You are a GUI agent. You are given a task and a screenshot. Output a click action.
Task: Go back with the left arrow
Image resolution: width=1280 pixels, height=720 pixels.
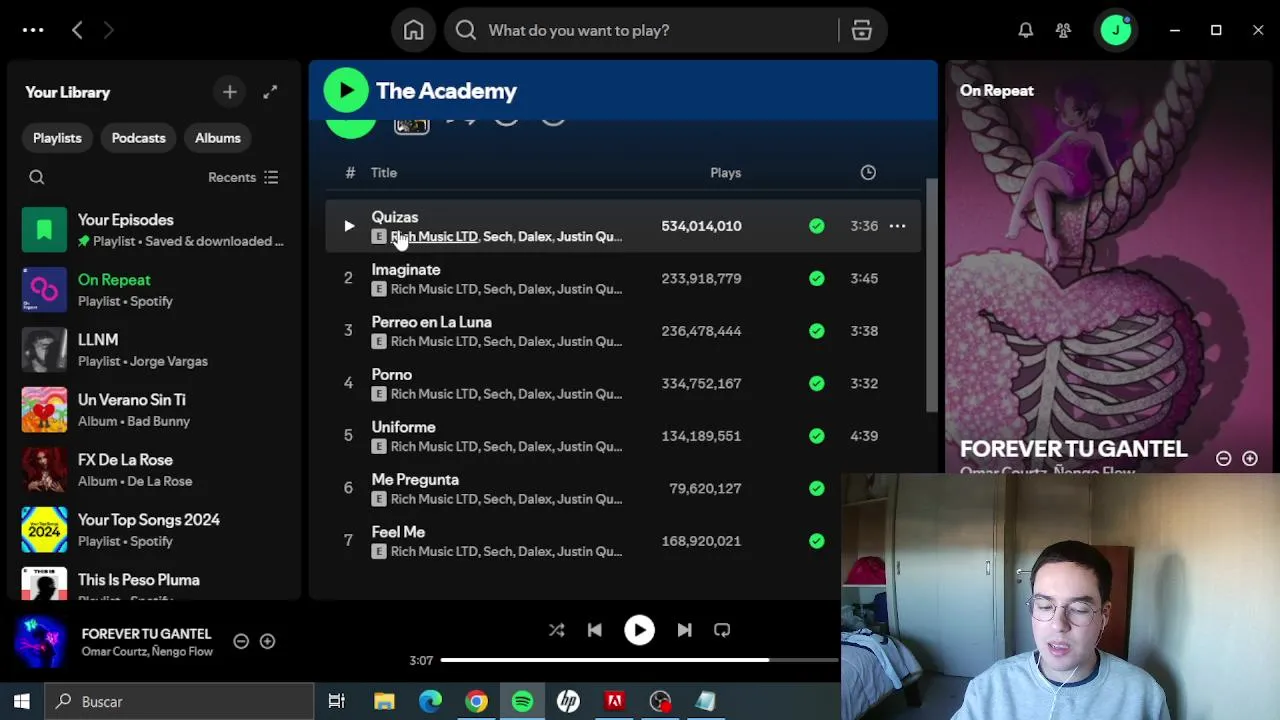coord(77,30)
